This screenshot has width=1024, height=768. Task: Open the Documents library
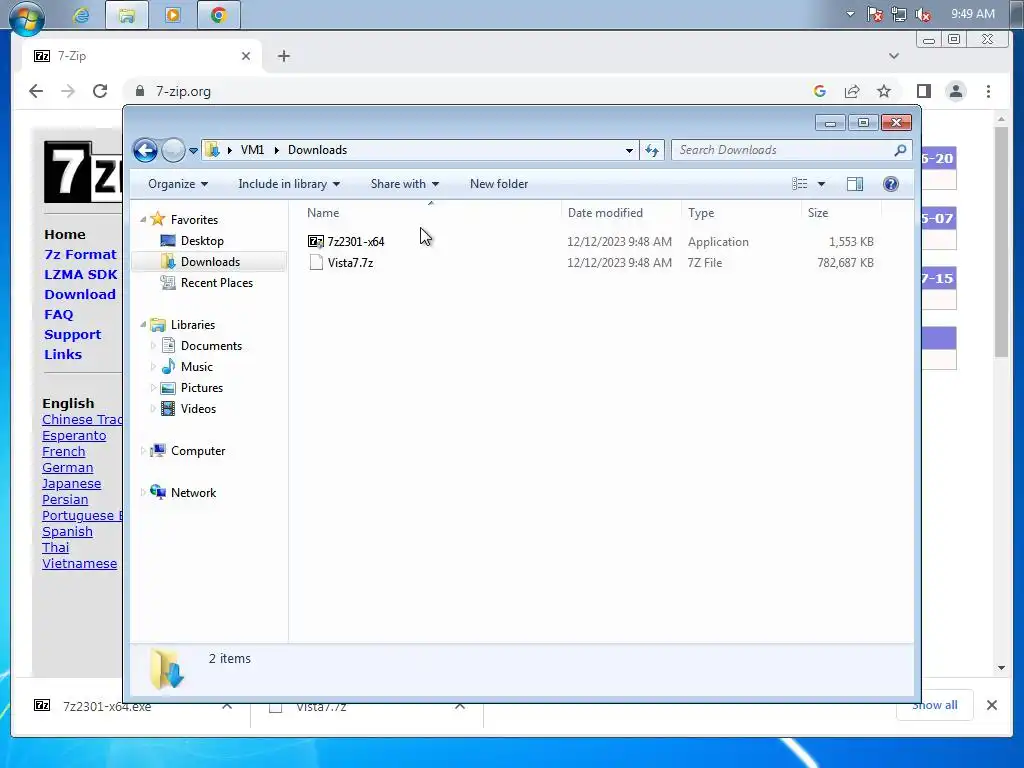click(x=211, y=345)
